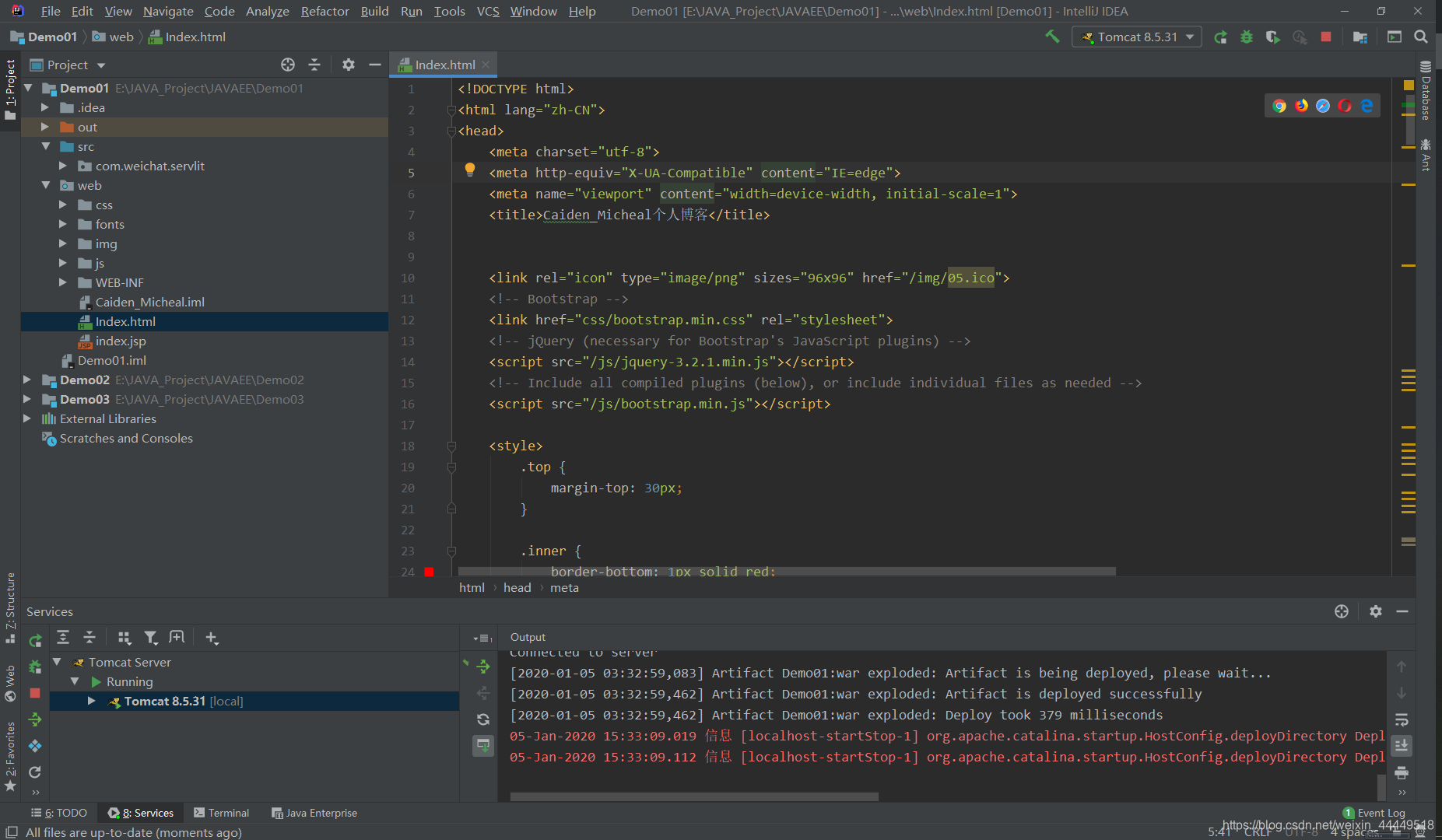
Task: Open the Tools menu
Action: (449, 11)
